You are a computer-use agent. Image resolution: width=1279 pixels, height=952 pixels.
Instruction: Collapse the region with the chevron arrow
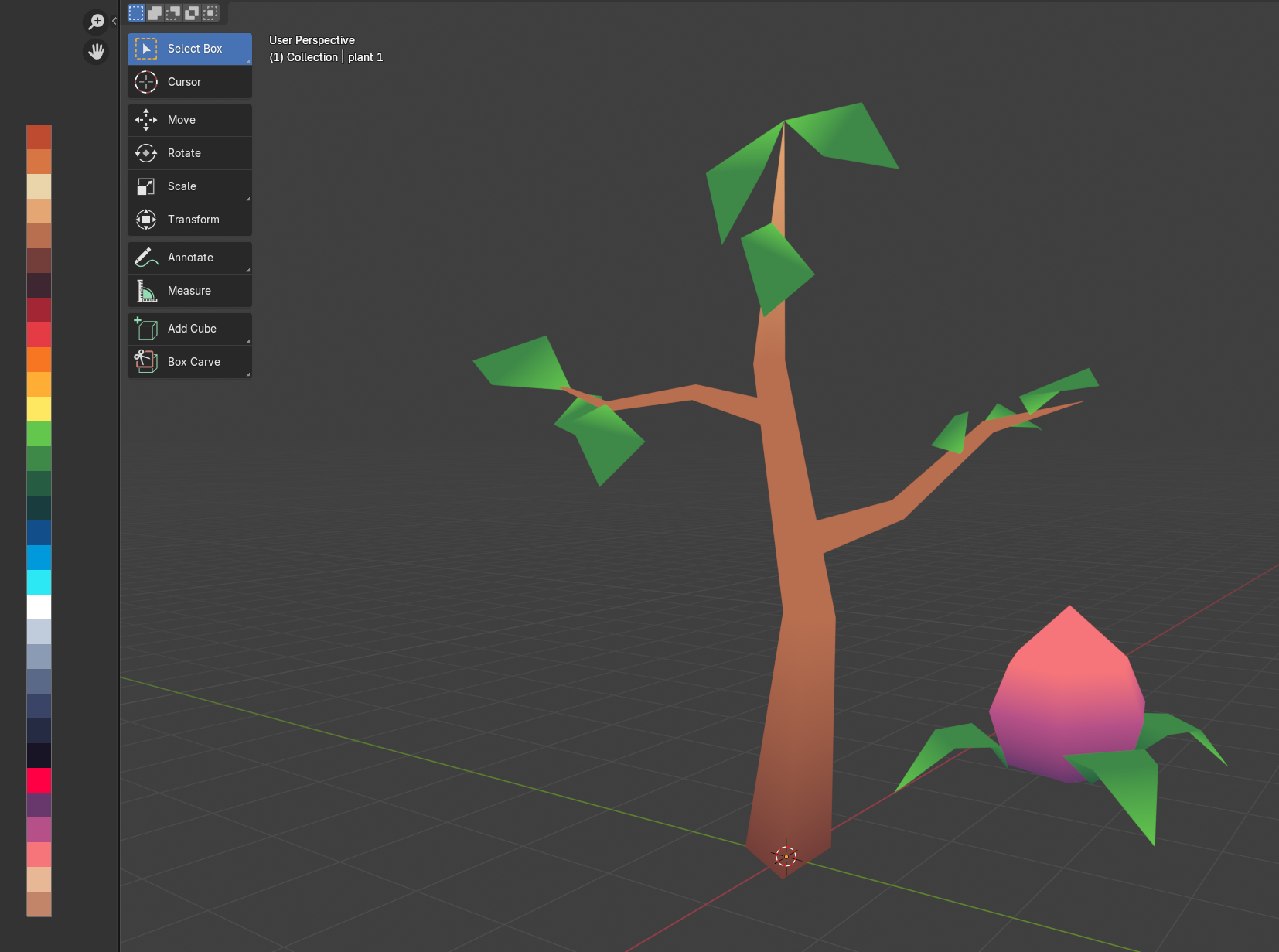pos(114,21)
